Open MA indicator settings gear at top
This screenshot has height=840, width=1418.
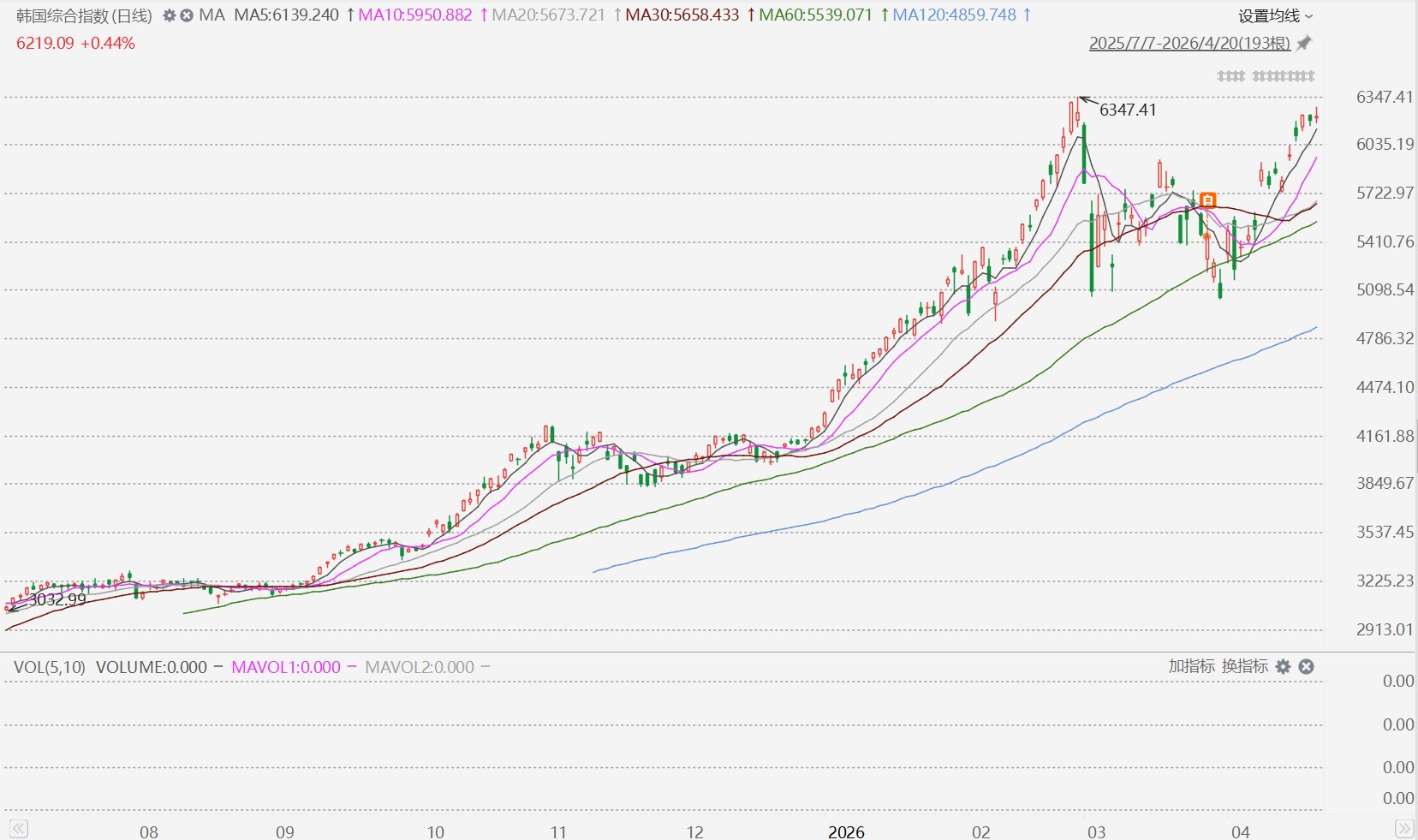click(169, 15)
